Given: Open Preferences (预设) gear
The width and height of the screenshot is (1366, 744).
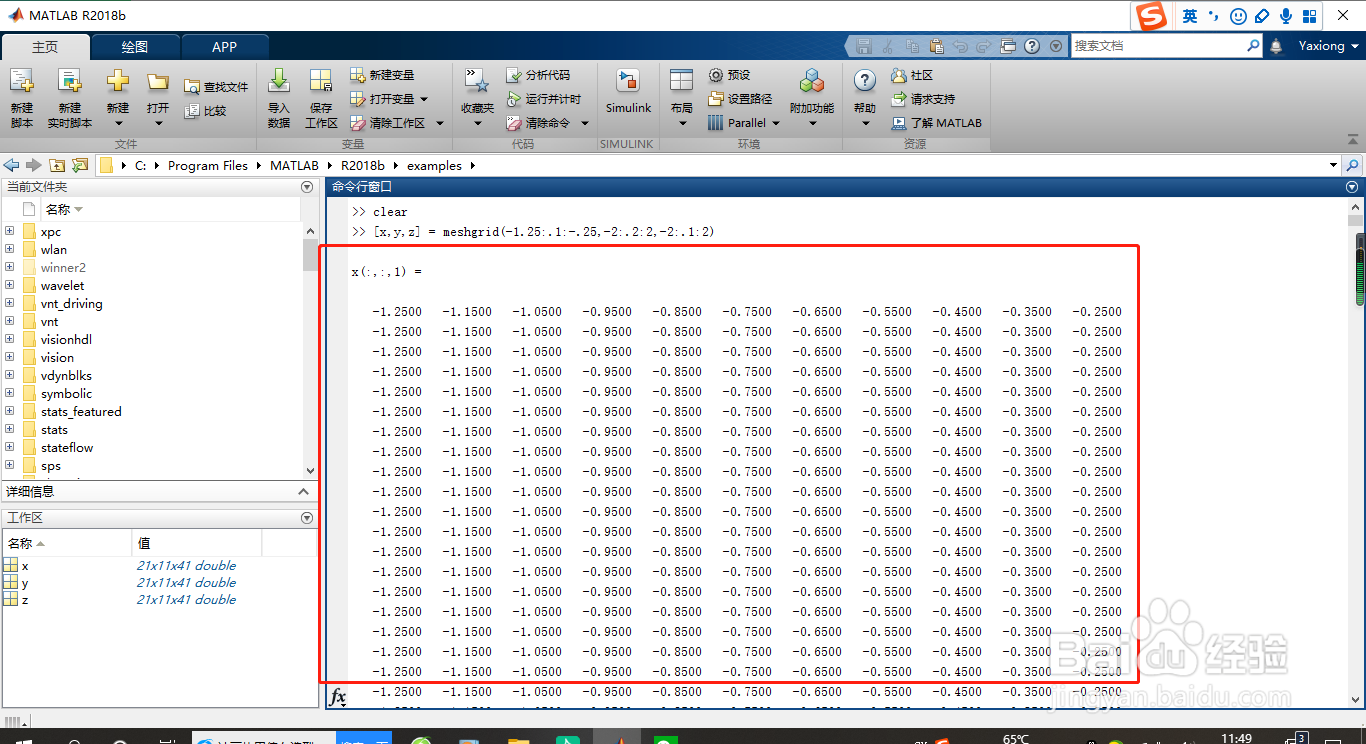Looking at the screenshot, I should pos(729,75).
